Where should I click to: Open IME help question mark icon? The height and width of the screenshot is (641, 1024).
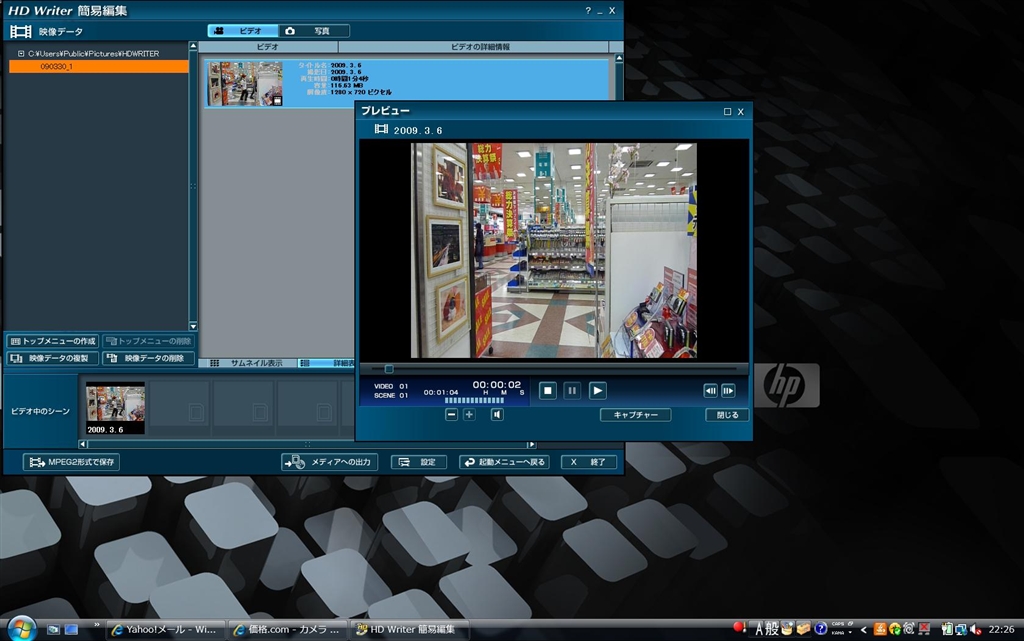(x=820, y=629)
